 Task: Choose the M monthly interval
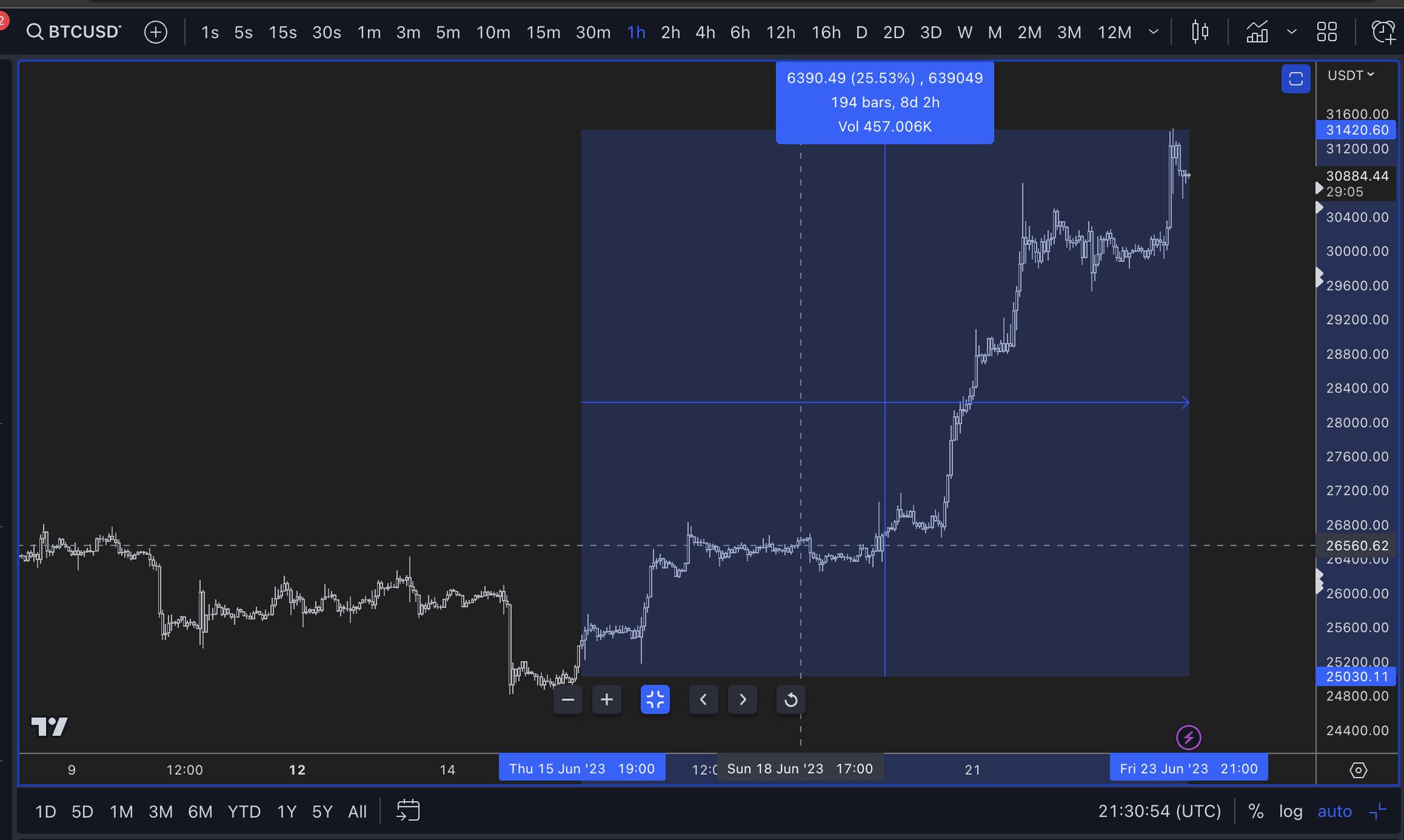[x=995, y=32]
